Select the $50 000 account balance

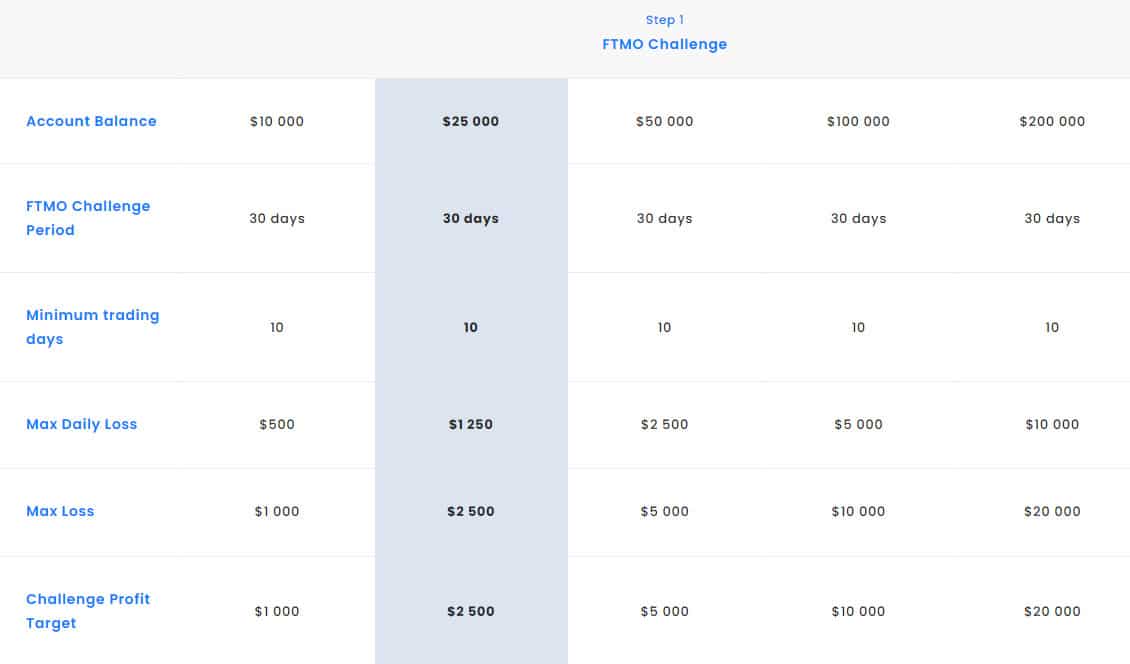(664, 121)
